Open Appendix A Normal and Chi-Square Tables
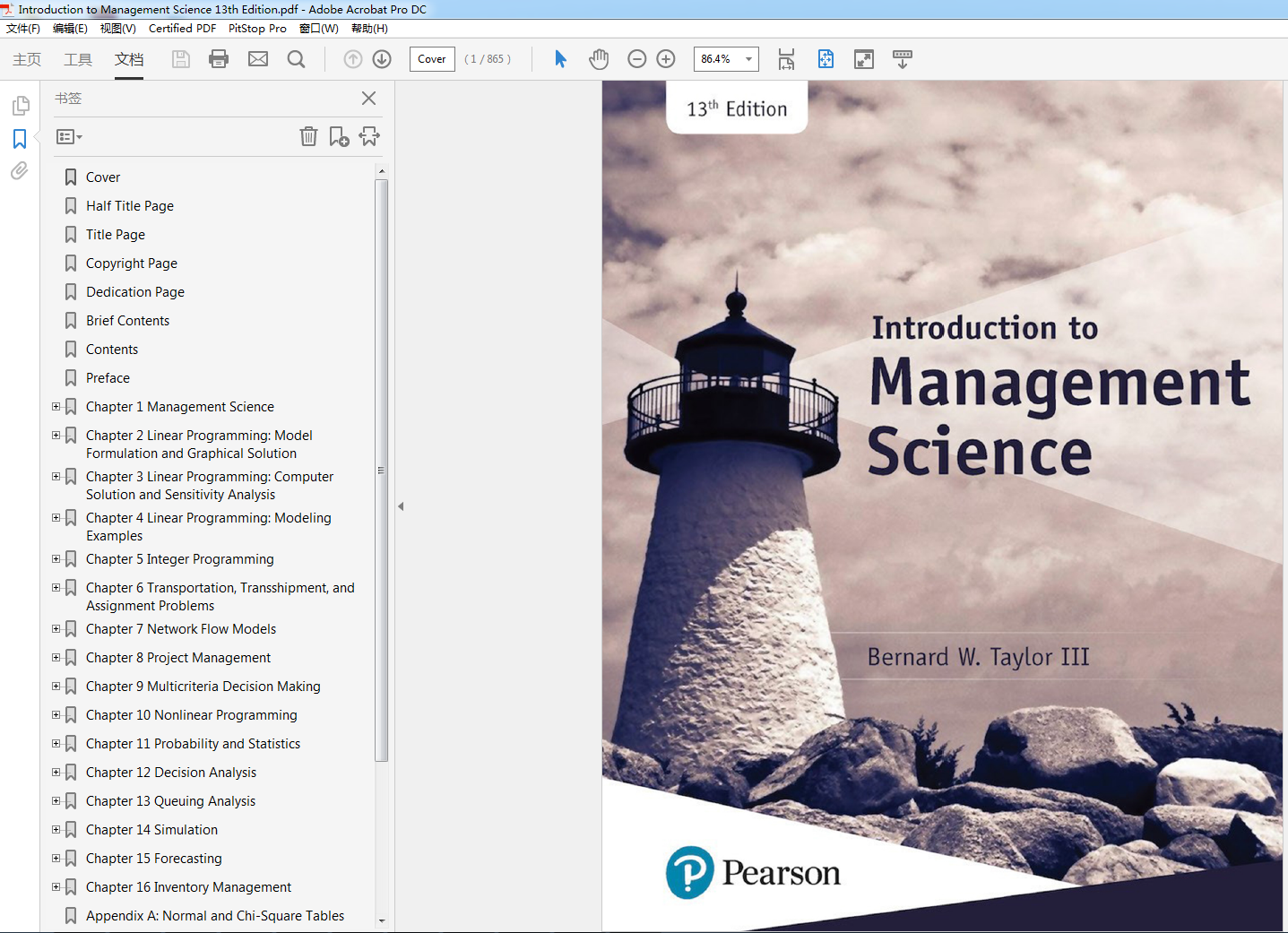This screenshot has height=933, width=1288. pos(215,916)
